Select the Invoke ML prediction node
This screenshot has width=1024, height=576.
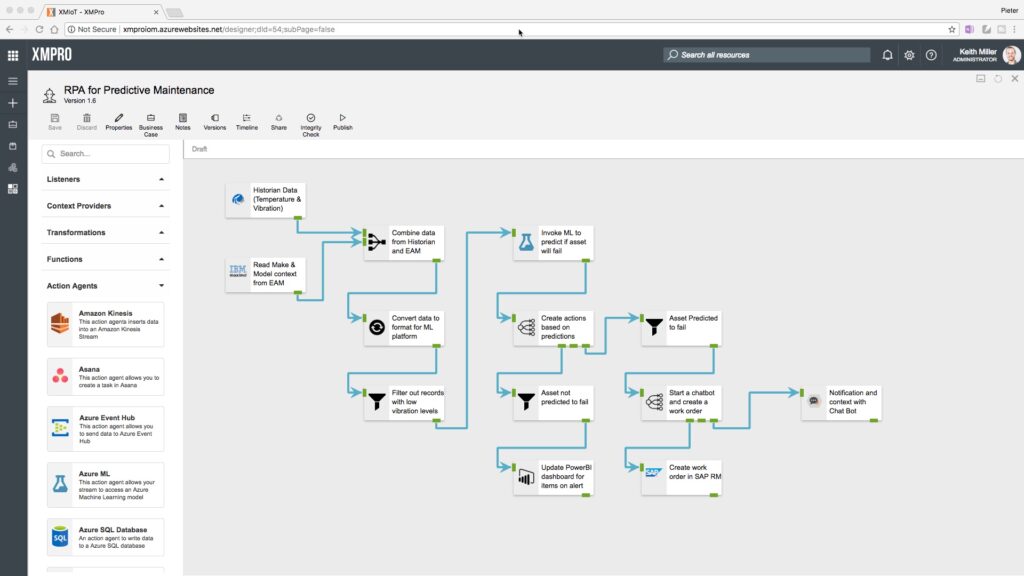(x=554, y=242)
